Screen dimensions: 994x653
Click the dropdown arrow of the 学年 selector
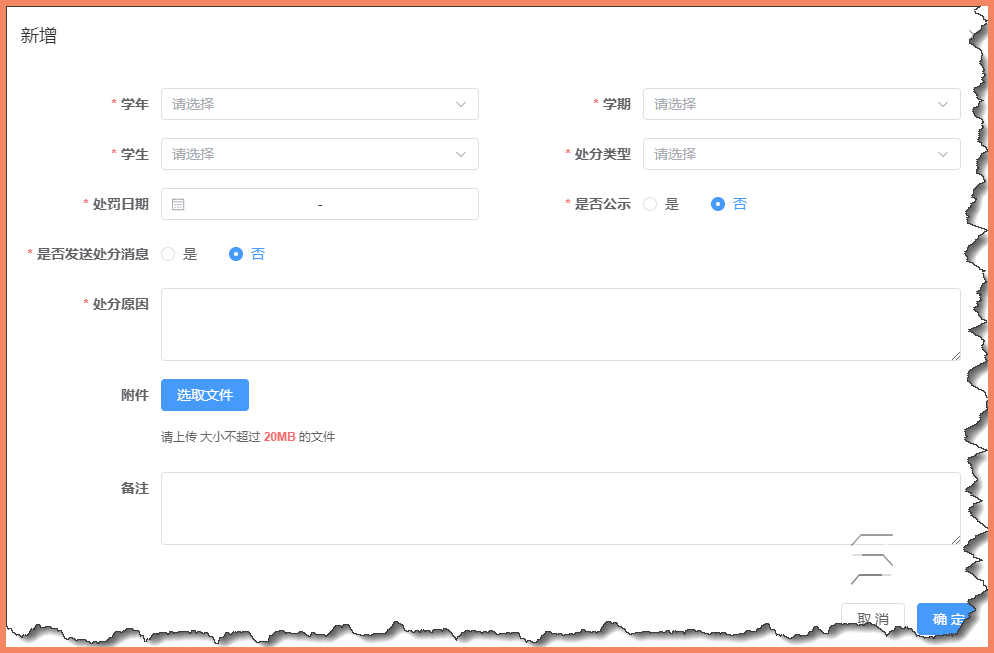[461, 104]
